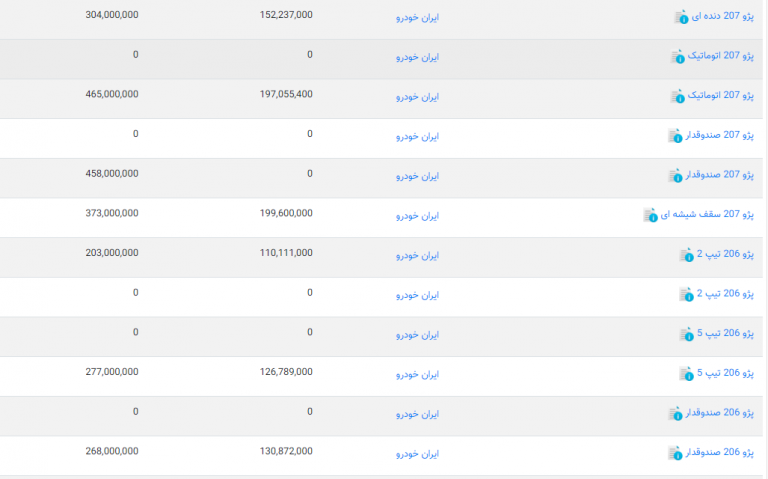The image size is (768, 479).
Task: Click info icon of پژو 206 تیپ 2 zero-price row
Action: pos(687,295)
